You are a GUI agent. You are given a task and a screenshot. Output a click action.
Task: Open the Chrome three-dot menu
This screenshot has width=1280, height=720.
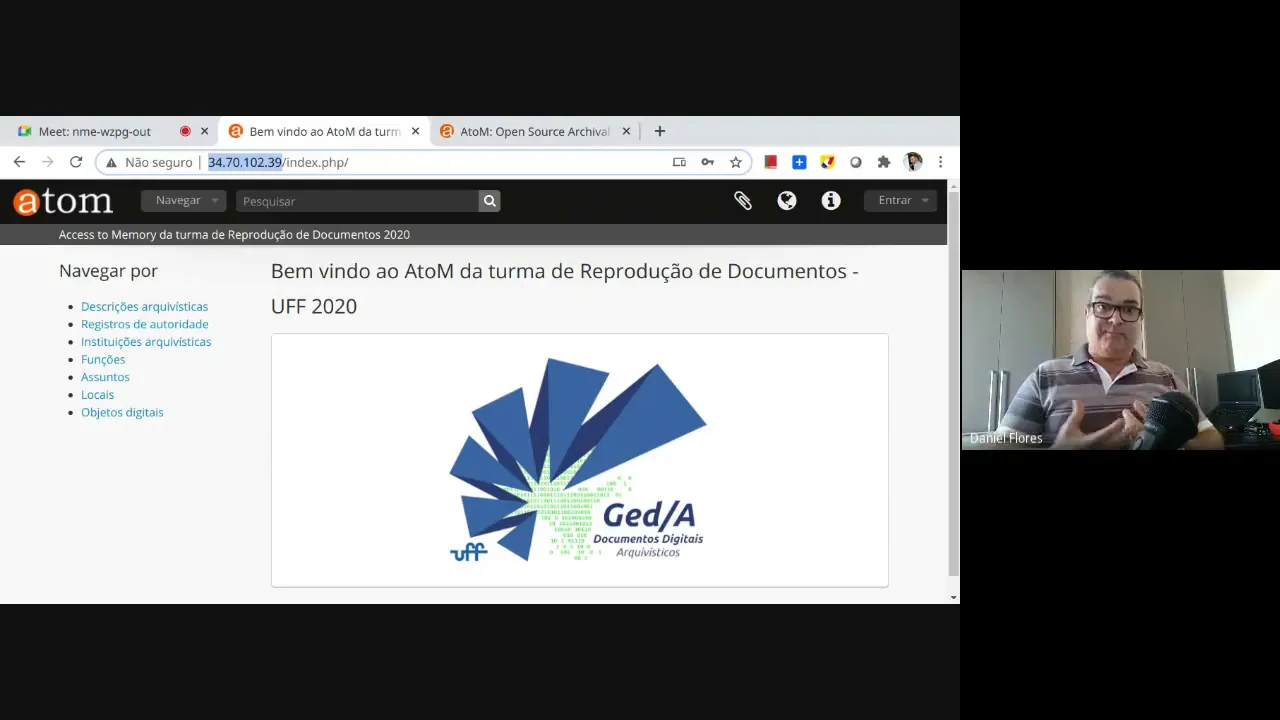pos(941,162)
